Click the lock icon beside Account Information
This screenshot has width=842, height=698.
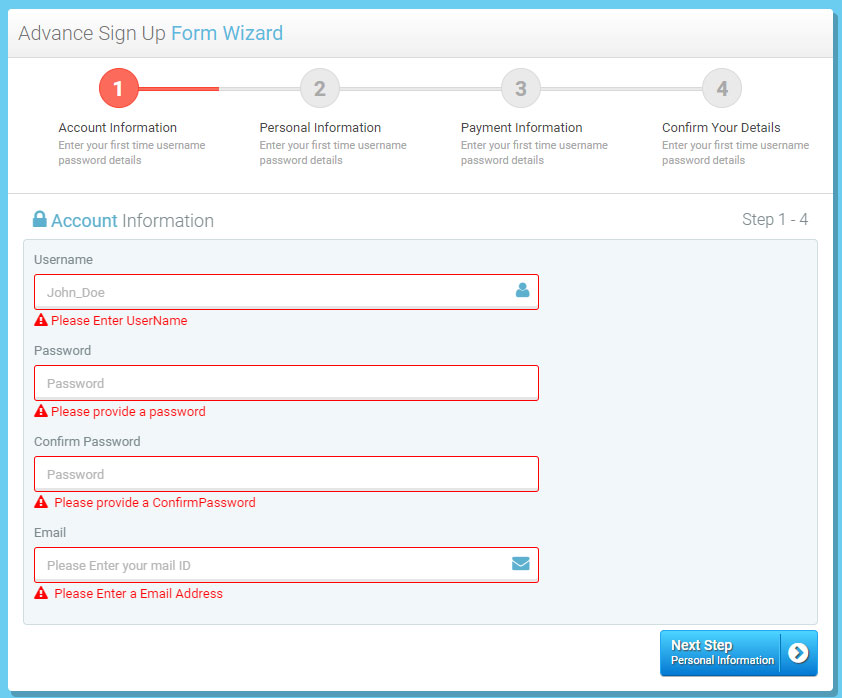click(x=39, y=218)
